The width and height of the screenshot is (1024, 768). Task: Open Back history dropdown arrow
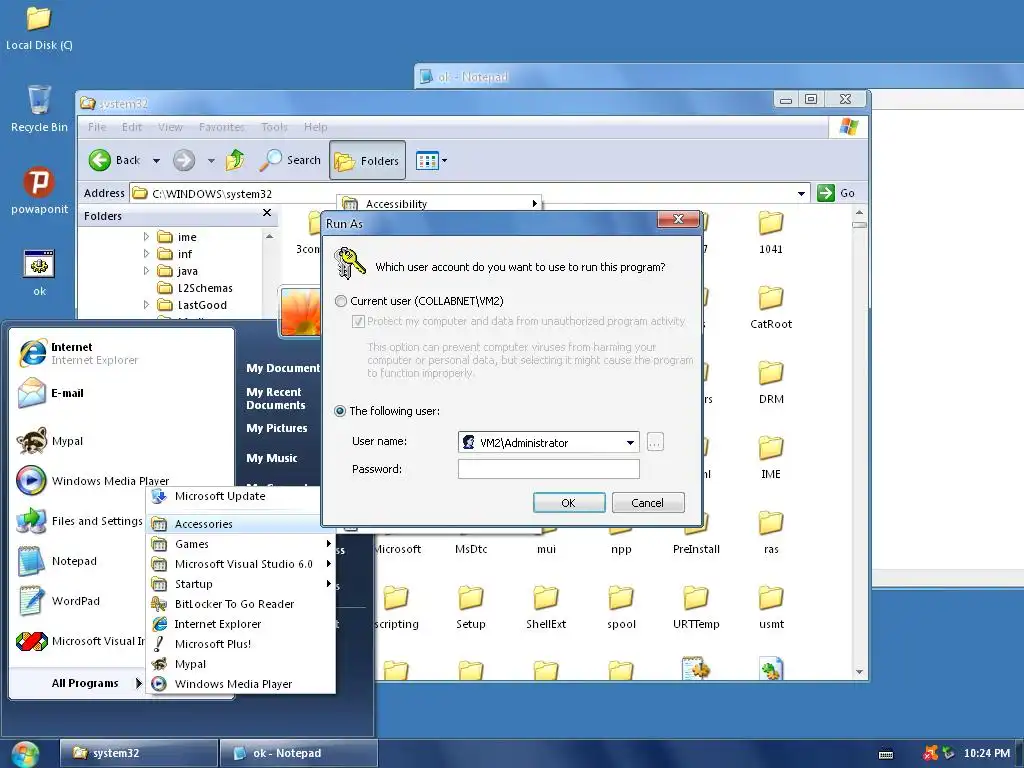pos(156,161)
